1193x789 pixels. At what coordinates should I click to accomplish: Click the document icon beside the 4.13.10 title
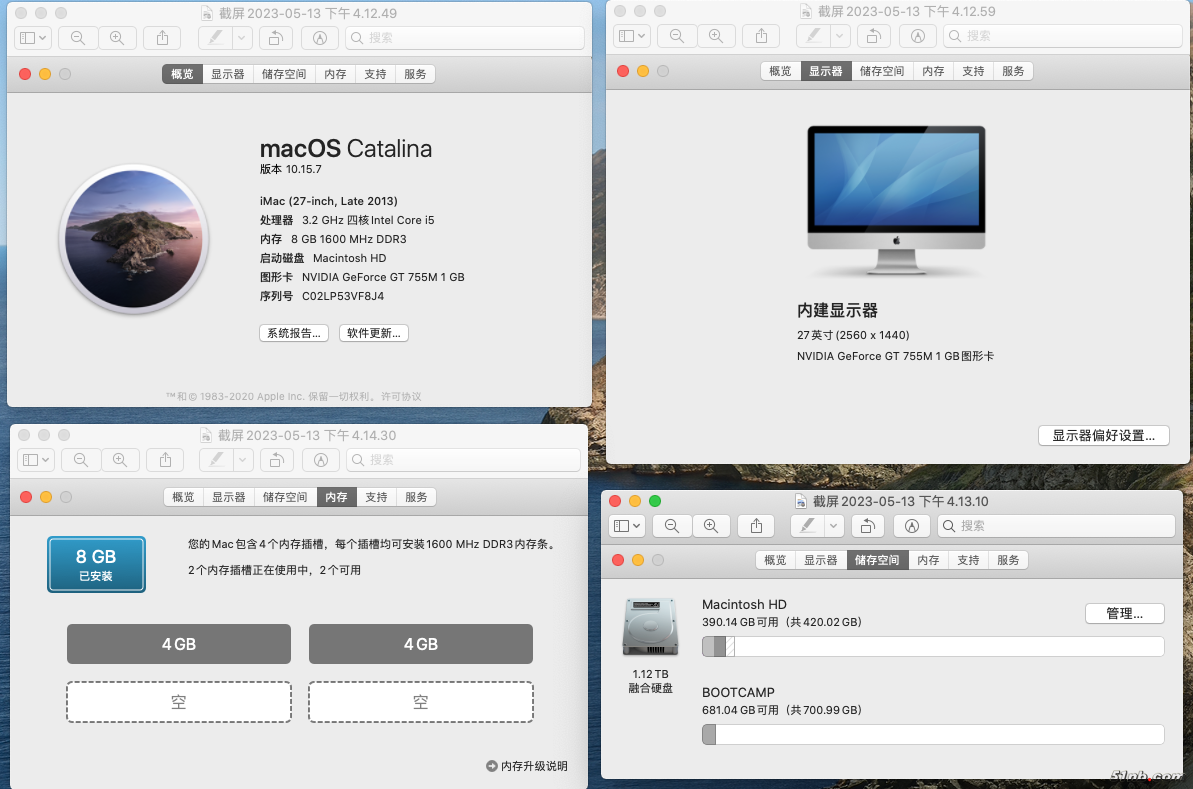(800, 501)
